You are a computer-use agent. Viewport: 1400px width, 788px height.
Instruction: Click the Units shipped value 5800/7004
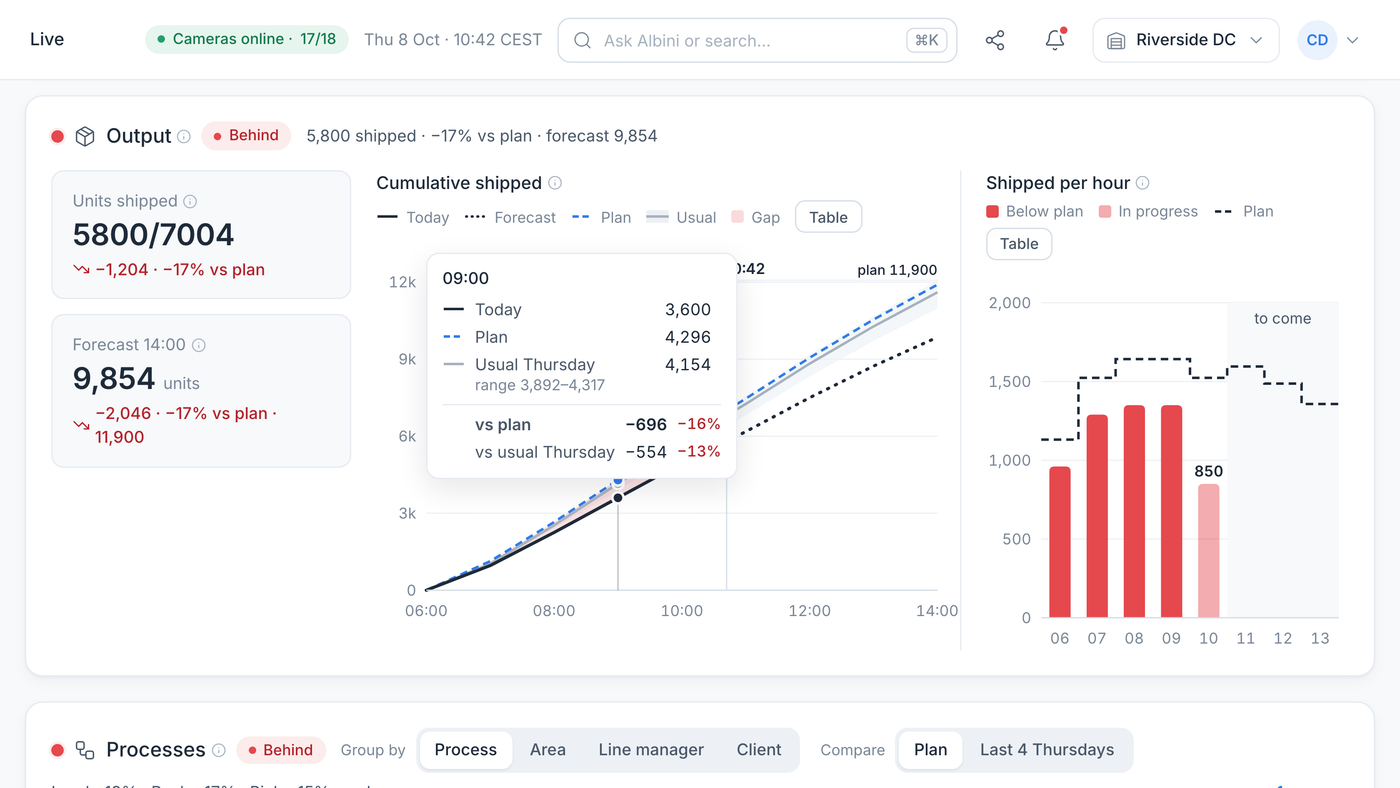pos(153,235)
